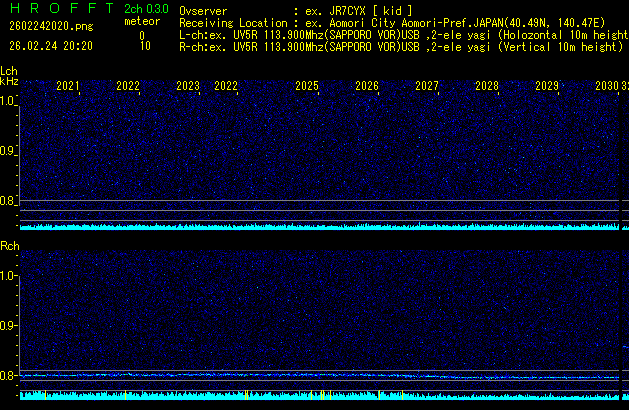629x410 pixels.
Task: Click the 2029 time marker
Action: click(x=547, y=87)
